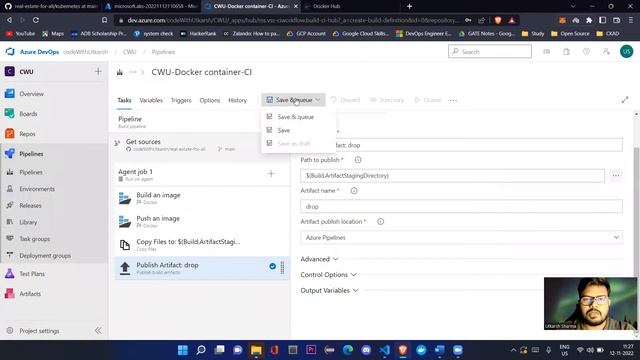Add a task to Agent job 1
This screenshot has height=360, width=640.
[x=271, y=174]
